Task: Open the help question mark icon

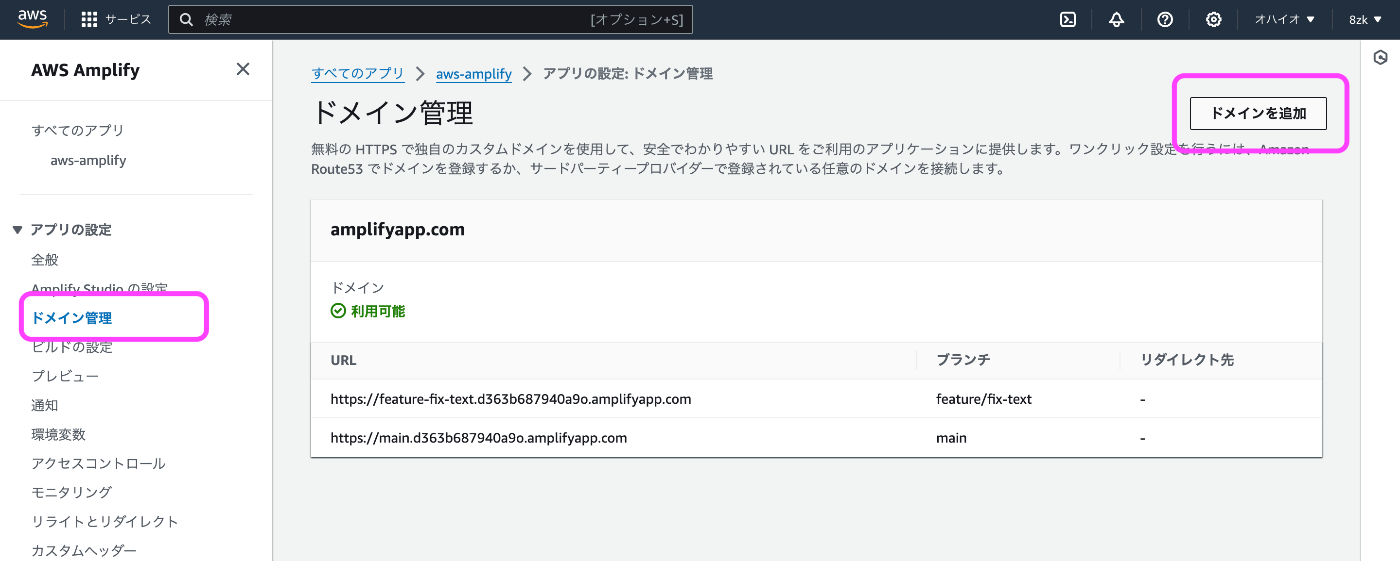Action: 1165,19
